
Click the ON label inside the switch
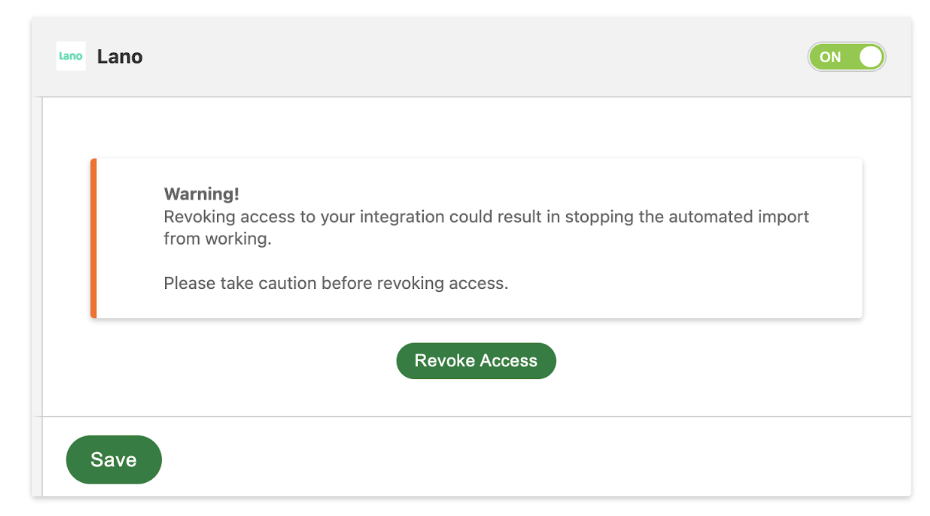point(830,57)
